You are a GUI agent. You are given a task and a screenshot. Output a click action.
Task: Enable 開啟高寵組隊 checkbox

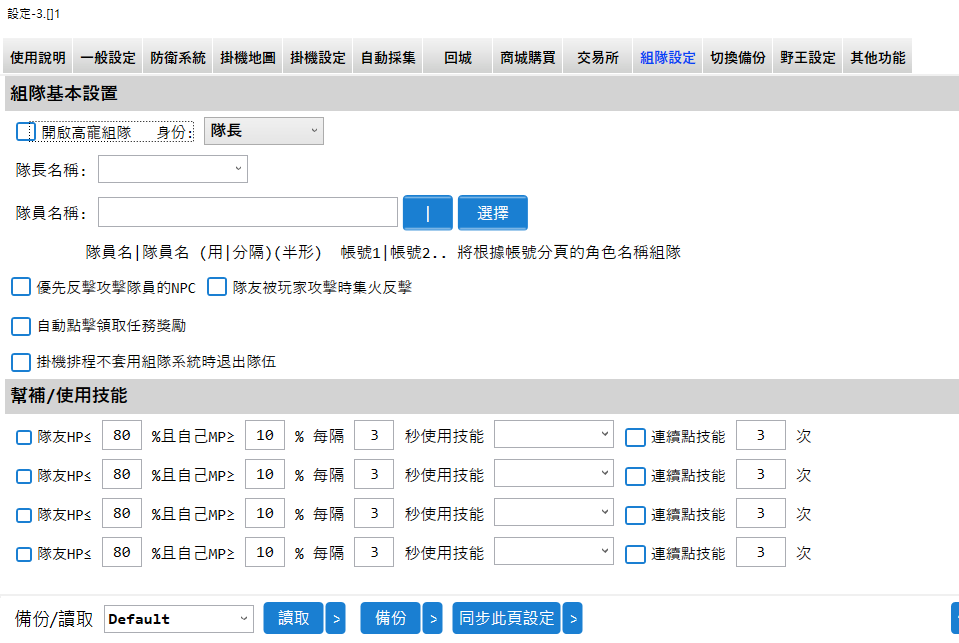point(26,132)
